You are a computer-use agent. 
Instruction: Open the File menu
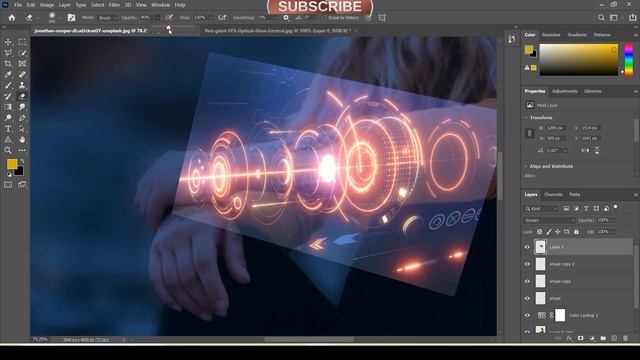18,5
